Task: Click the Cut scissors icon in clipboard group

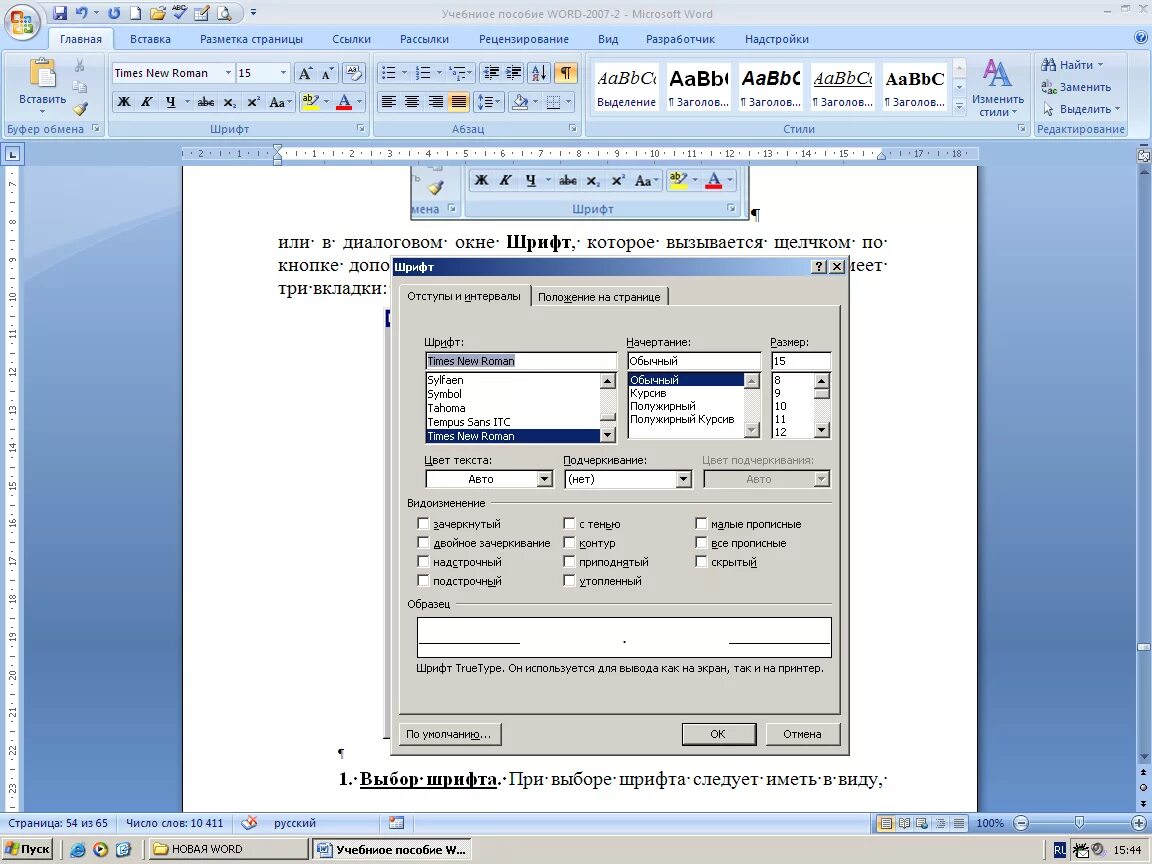Action: (79, 65)
